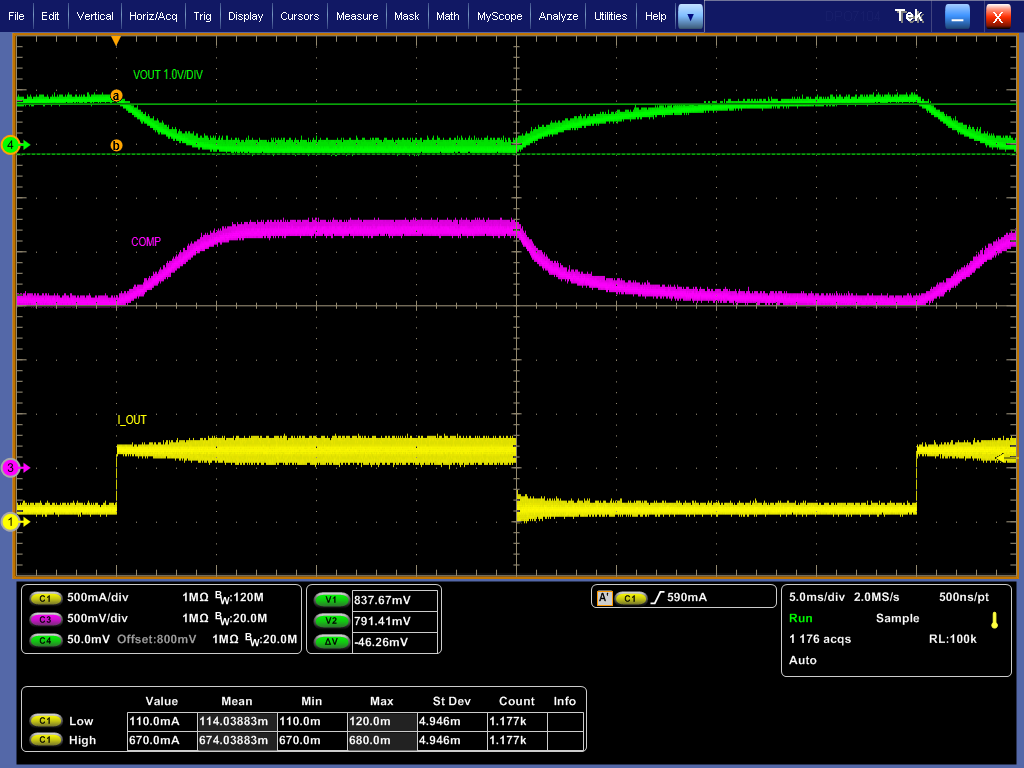Image resolution: width=1024 pixels, height=768 pixels.
Task: Click the Sample acquisition mode label
Action: click(x=897, y=618)
